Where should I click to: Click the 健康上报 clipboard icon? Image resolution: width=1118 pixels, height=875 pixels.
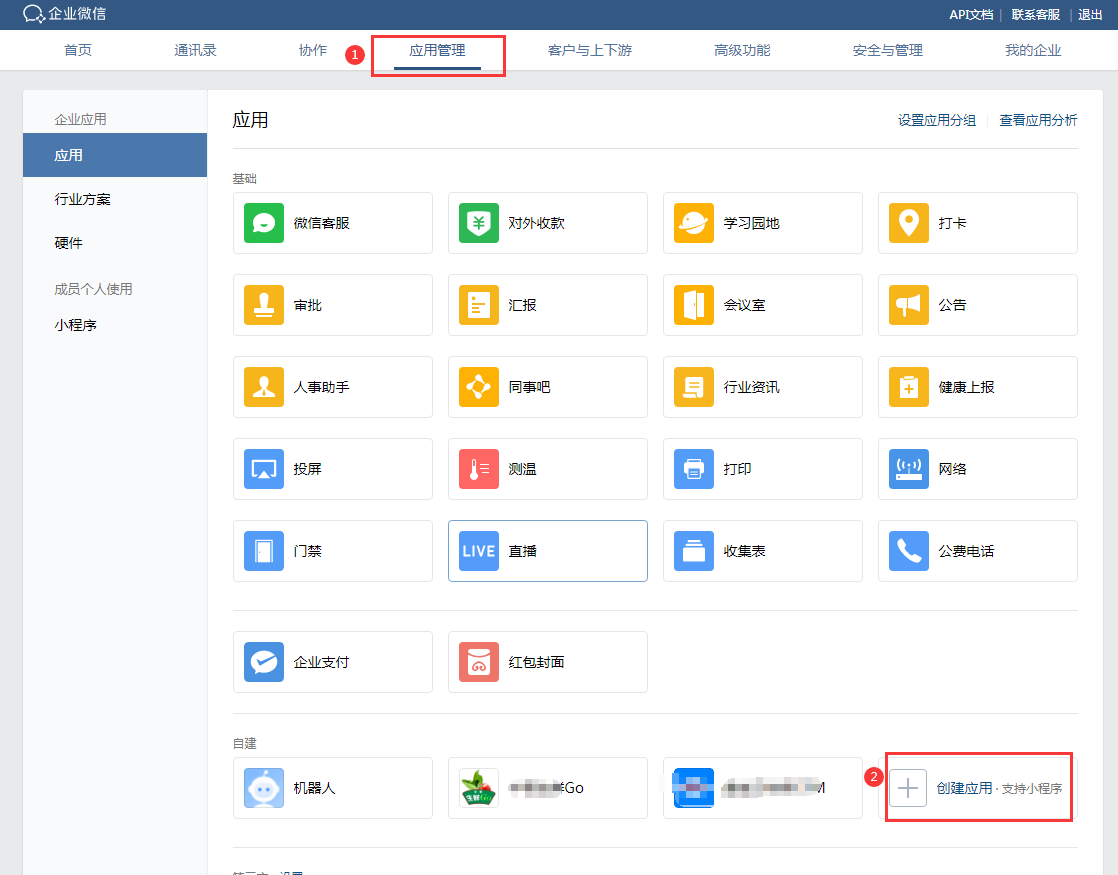click(909, 387)
